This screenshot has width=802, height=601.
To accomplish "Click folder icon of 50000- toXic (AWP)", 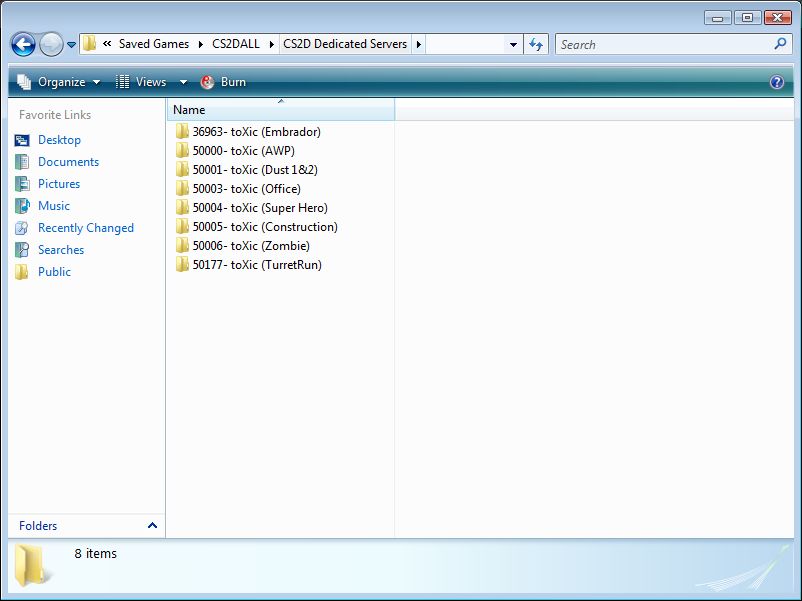I will (x=182, y=151).
